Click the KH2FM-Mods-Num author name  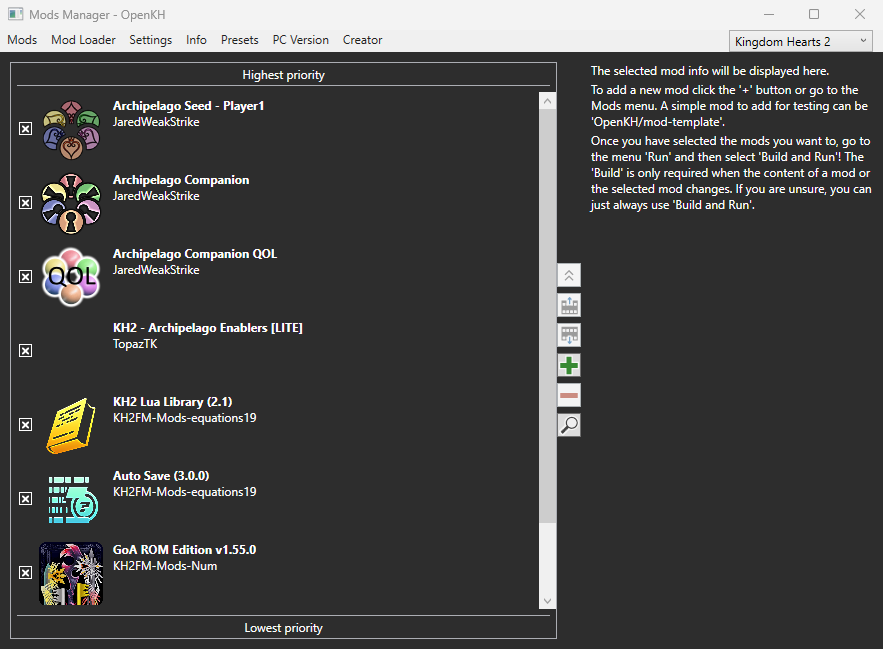[x=165, y=566]
